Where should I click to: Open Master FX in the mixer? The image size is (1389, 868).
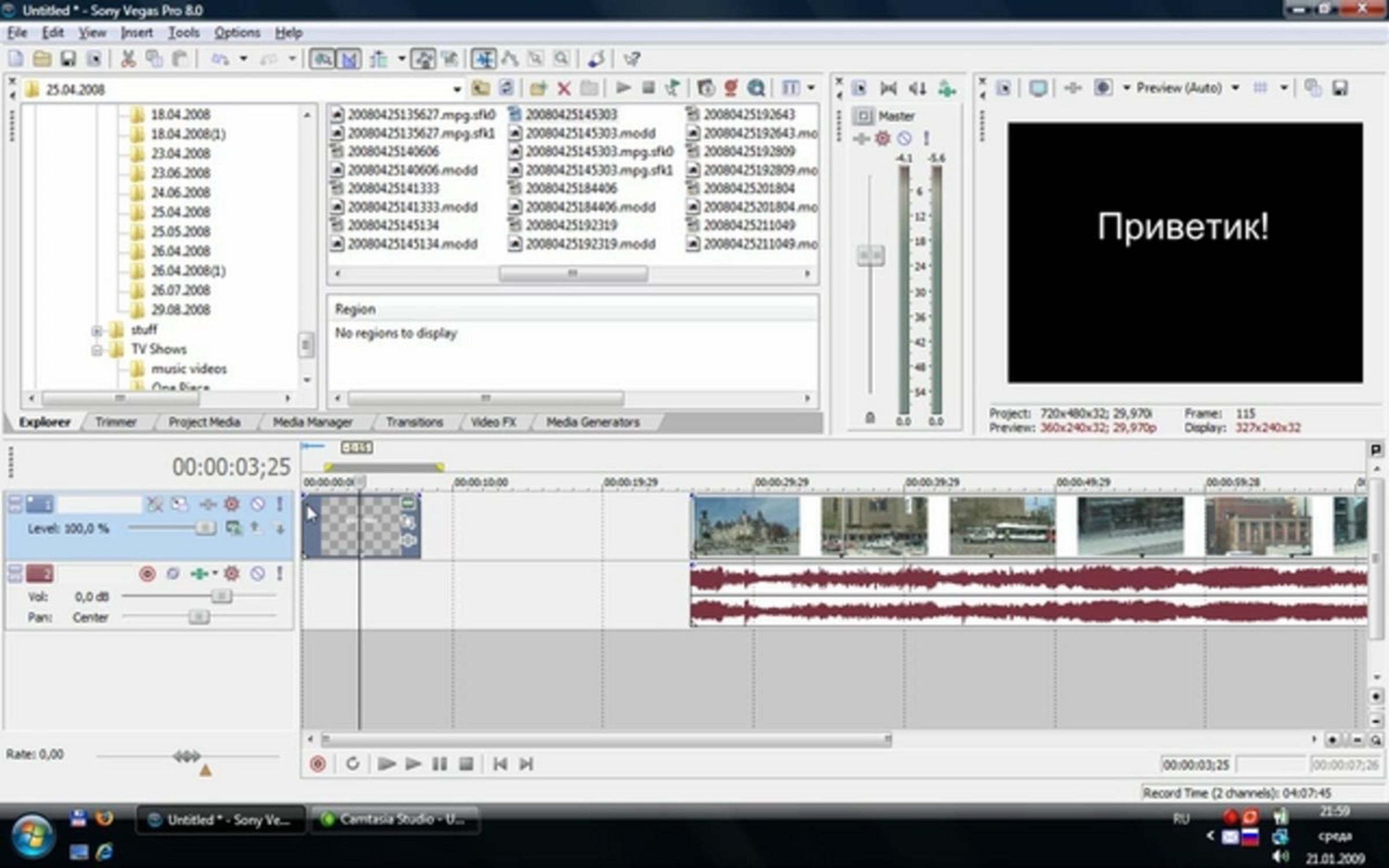point(883,138)
